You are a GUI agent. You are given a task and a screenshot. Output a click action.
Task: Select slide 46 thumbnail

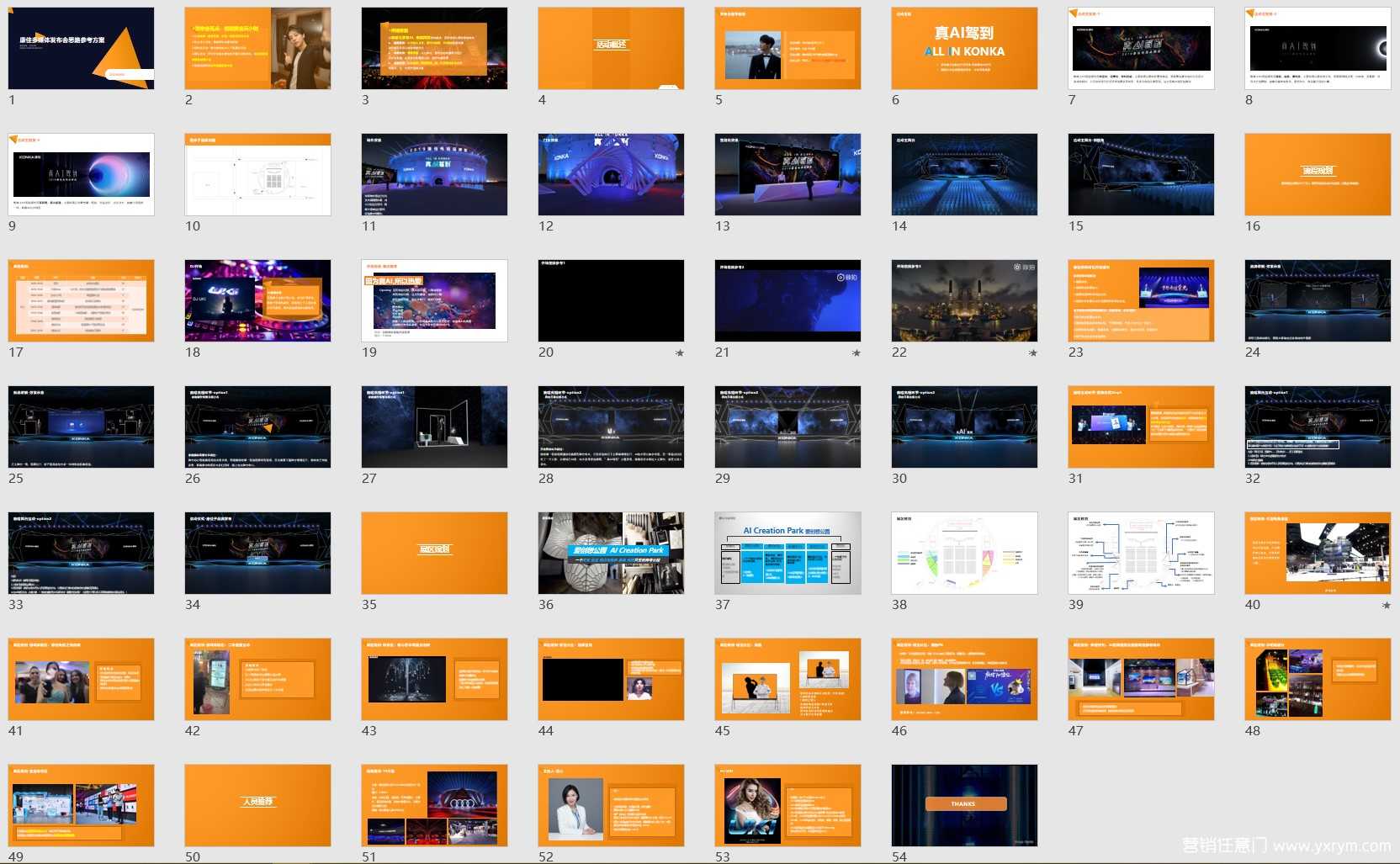[x=964, y=679]
